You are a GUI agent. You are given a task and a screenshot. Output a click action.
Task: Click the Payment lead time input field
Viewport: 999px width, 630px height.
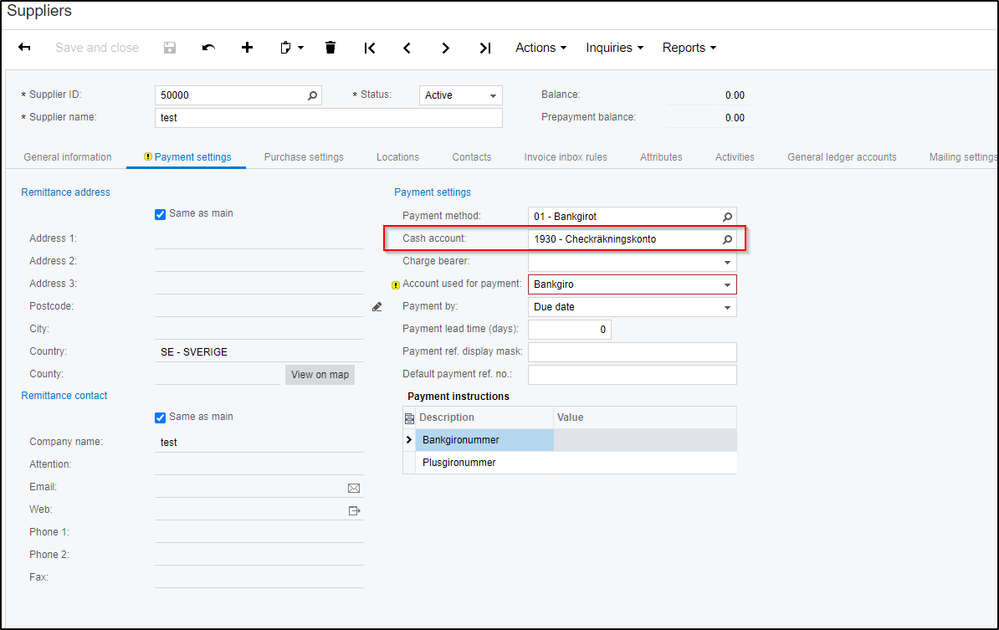[x=568, y=330]
